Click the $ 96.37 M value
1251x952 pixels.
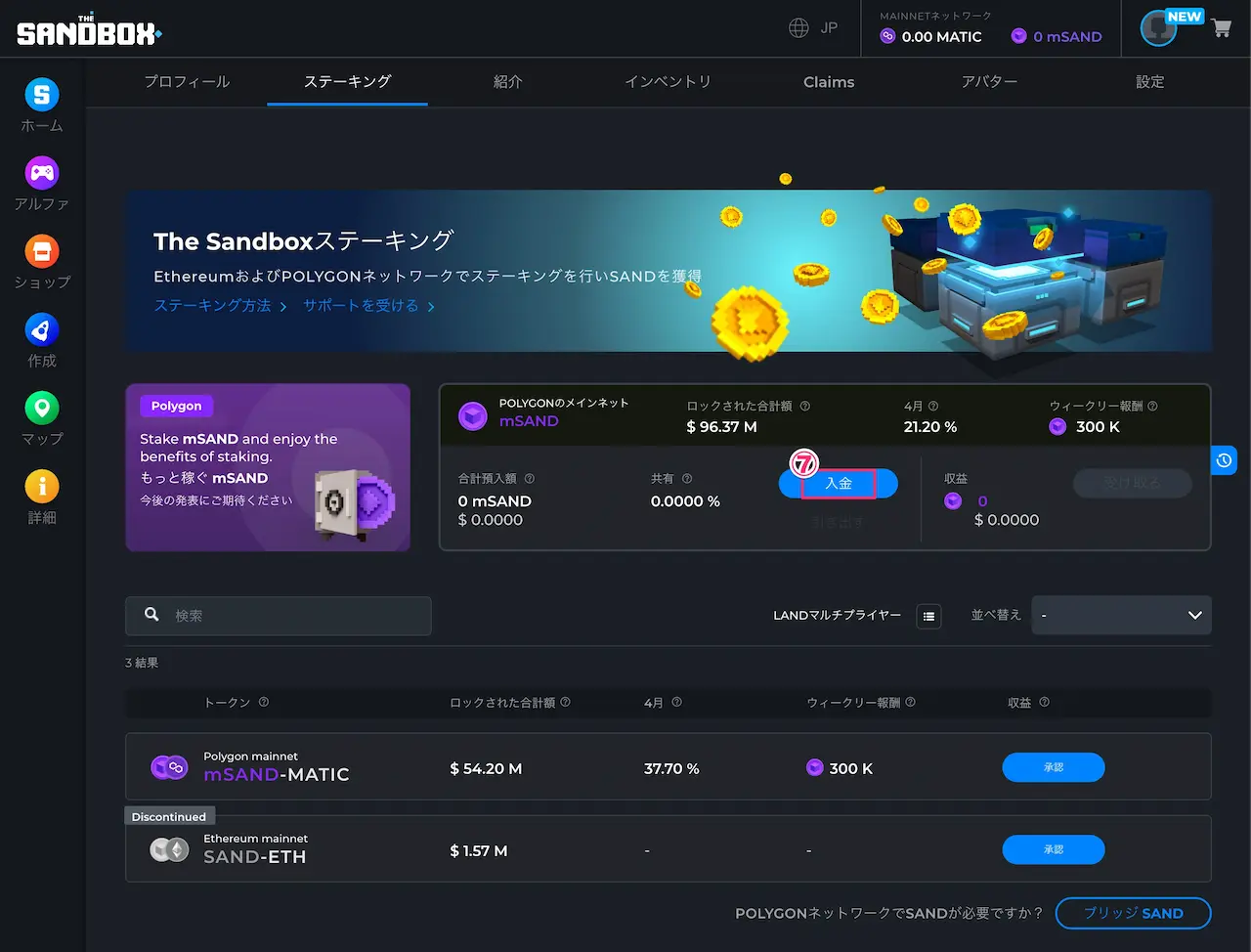(x=721, y=427)
